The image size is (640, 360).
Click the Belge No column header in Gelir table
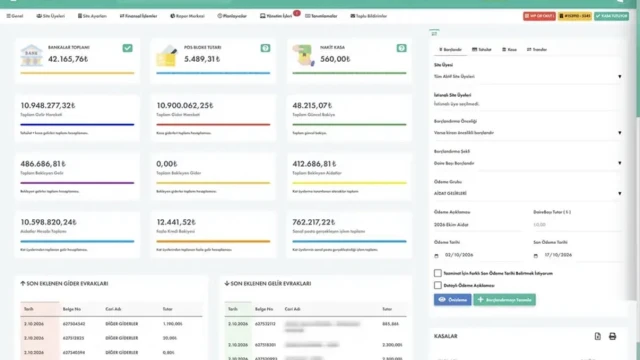[264, 309]
